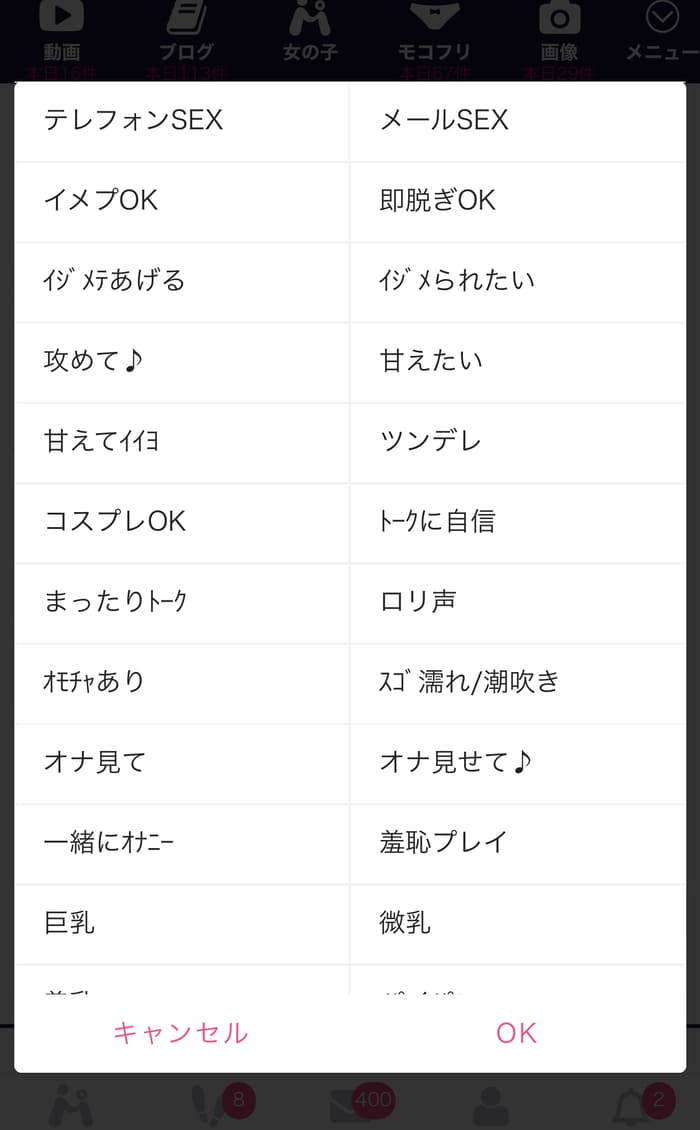This screenshot has width=700, height=1130.
Task: Select the イメプOK option
Action: click(182, 200)
